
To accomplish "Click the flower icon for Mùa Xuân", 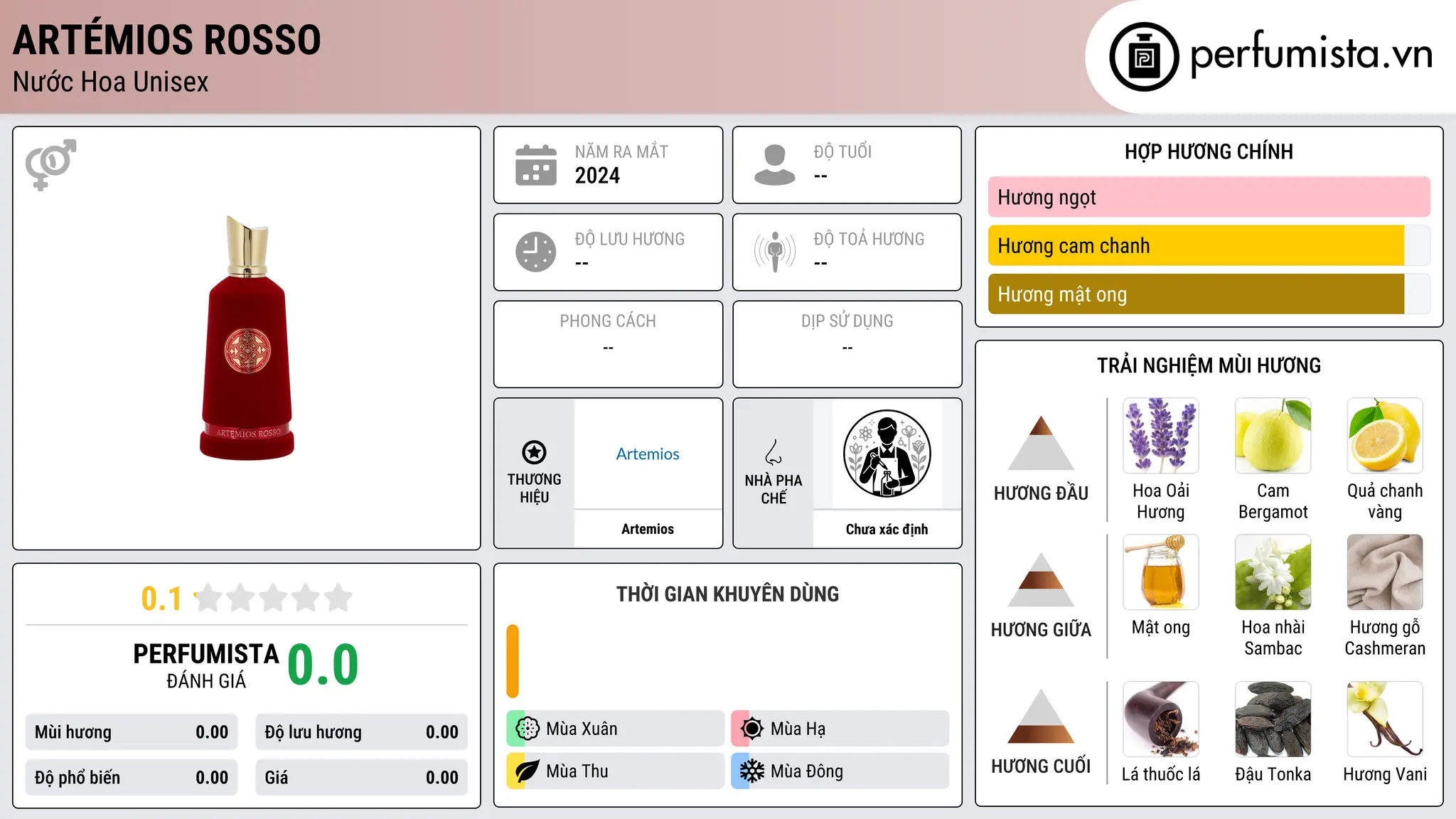I will pyautogui.click(x=528, y=729).
